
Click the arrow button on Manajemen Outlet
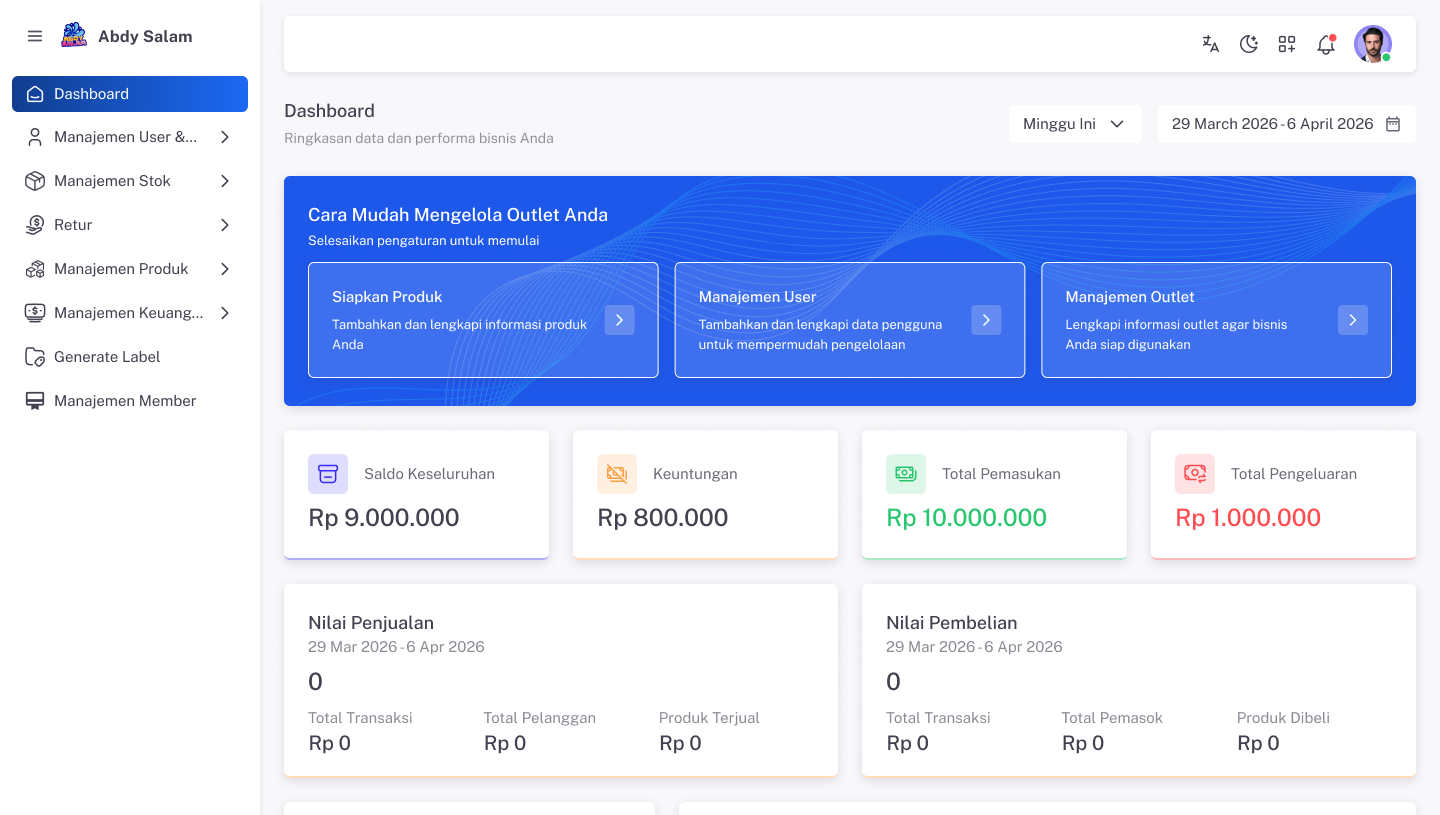[1353, 320]
